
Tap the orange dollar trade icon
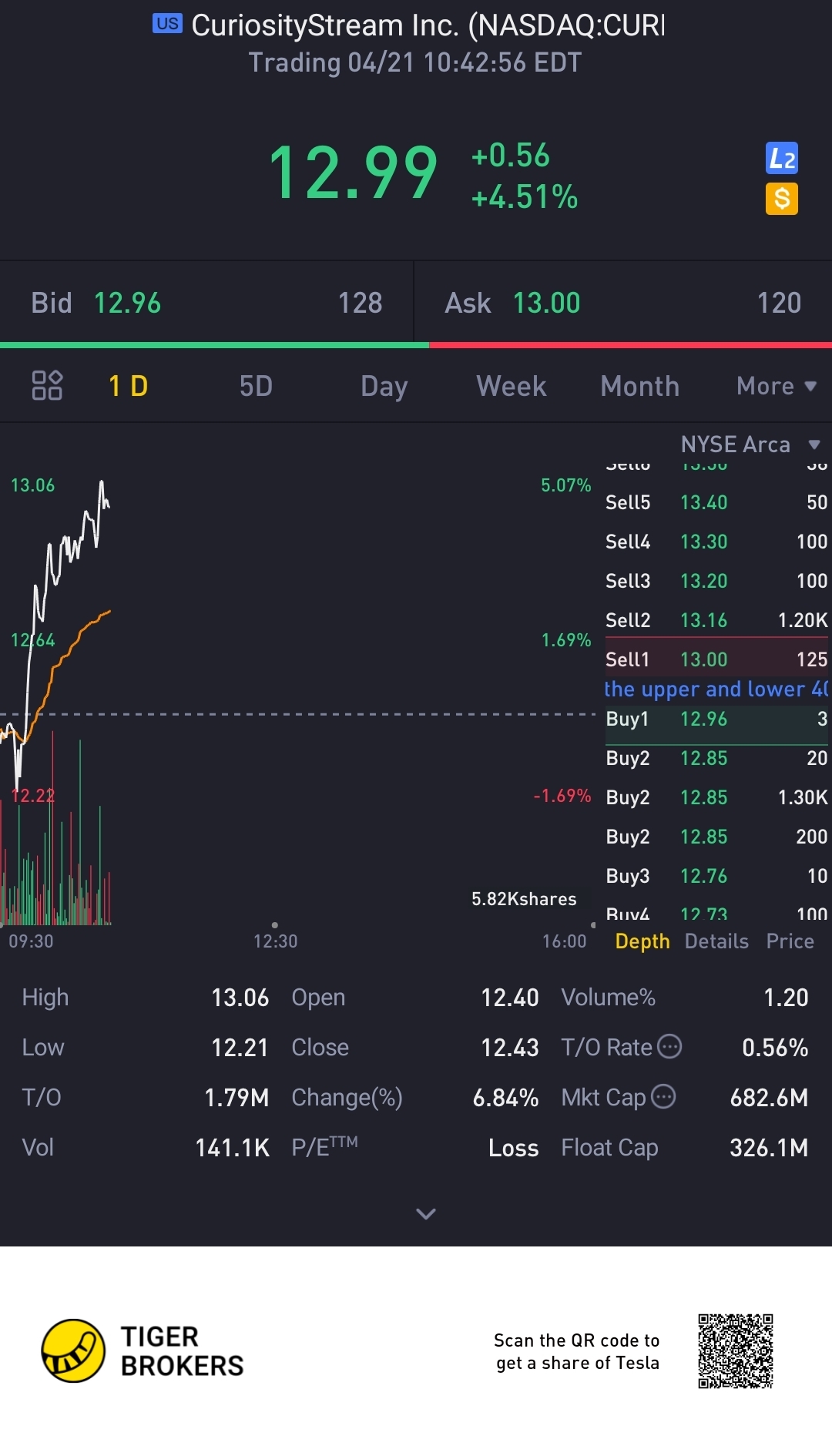coord(782,199)
